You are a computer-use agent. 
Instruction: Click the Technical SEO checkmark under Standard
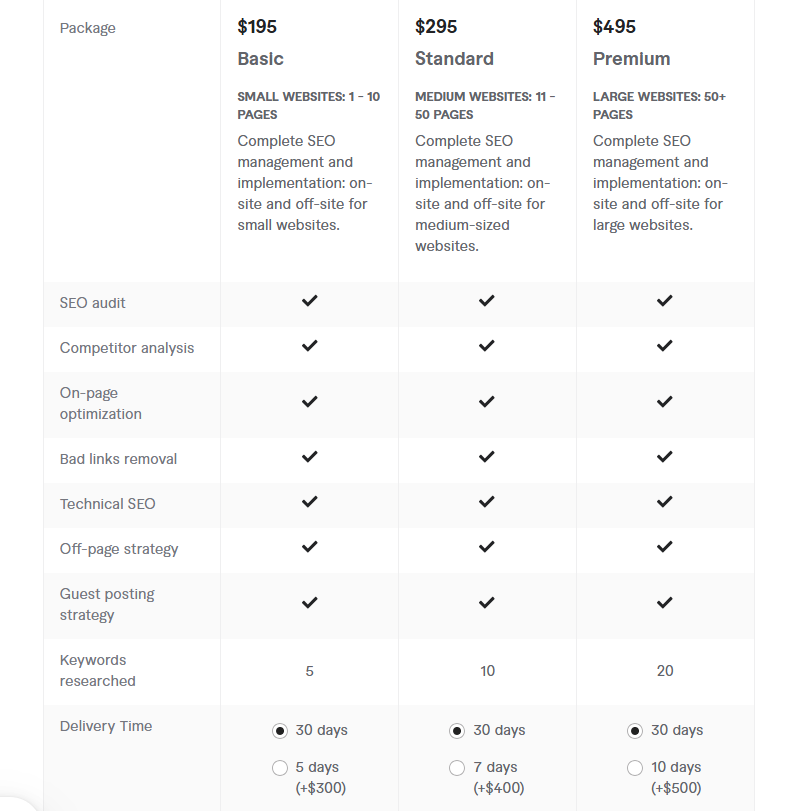pos(487,502)
